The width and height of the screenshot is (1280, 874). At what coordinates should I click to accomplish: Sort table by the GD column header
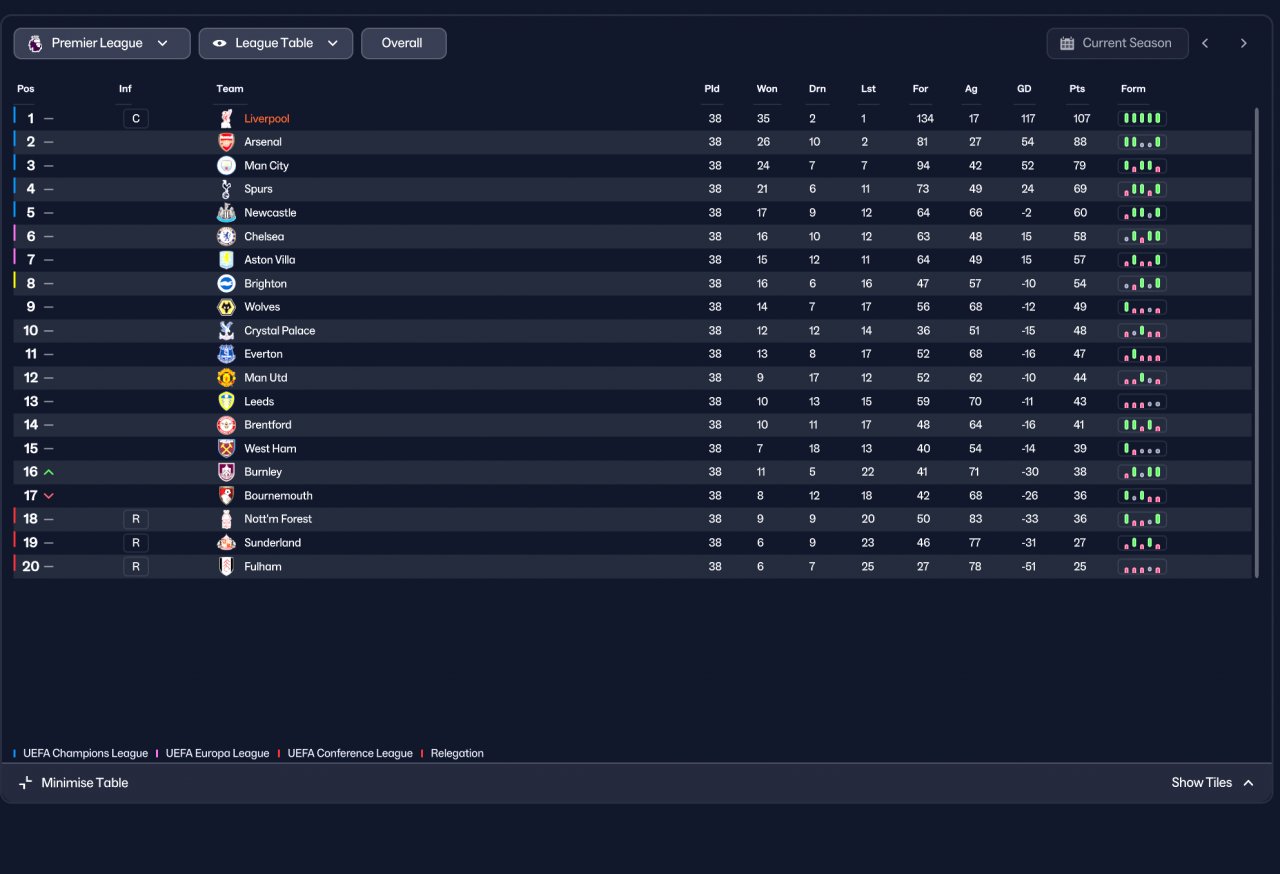[1024, 89]
